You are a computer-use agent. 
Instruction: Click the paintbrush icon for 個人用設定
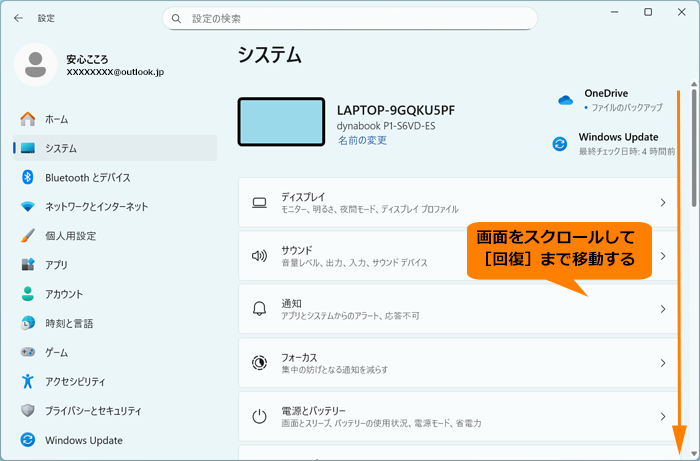28,236
